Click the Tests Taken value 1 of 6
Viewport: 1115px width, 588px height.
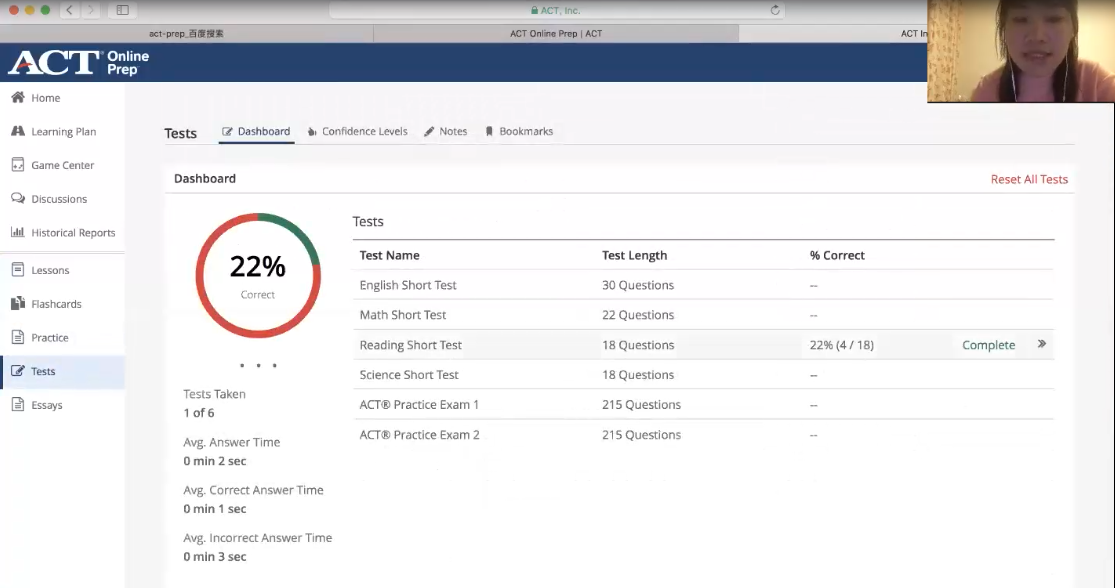click(198, 412)
